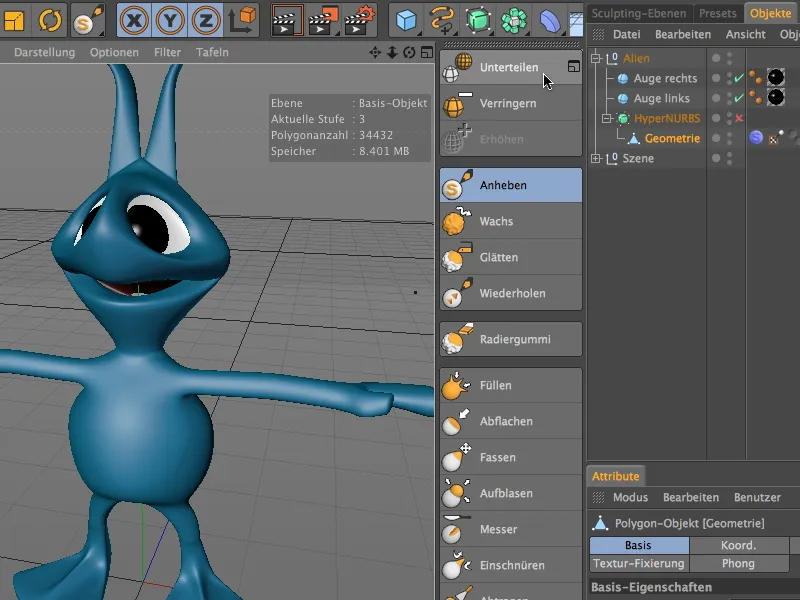Click the rotate tool in toolbar
This screenshot has width=800, height=600.
pyautogui.click(x=50, y=20)
